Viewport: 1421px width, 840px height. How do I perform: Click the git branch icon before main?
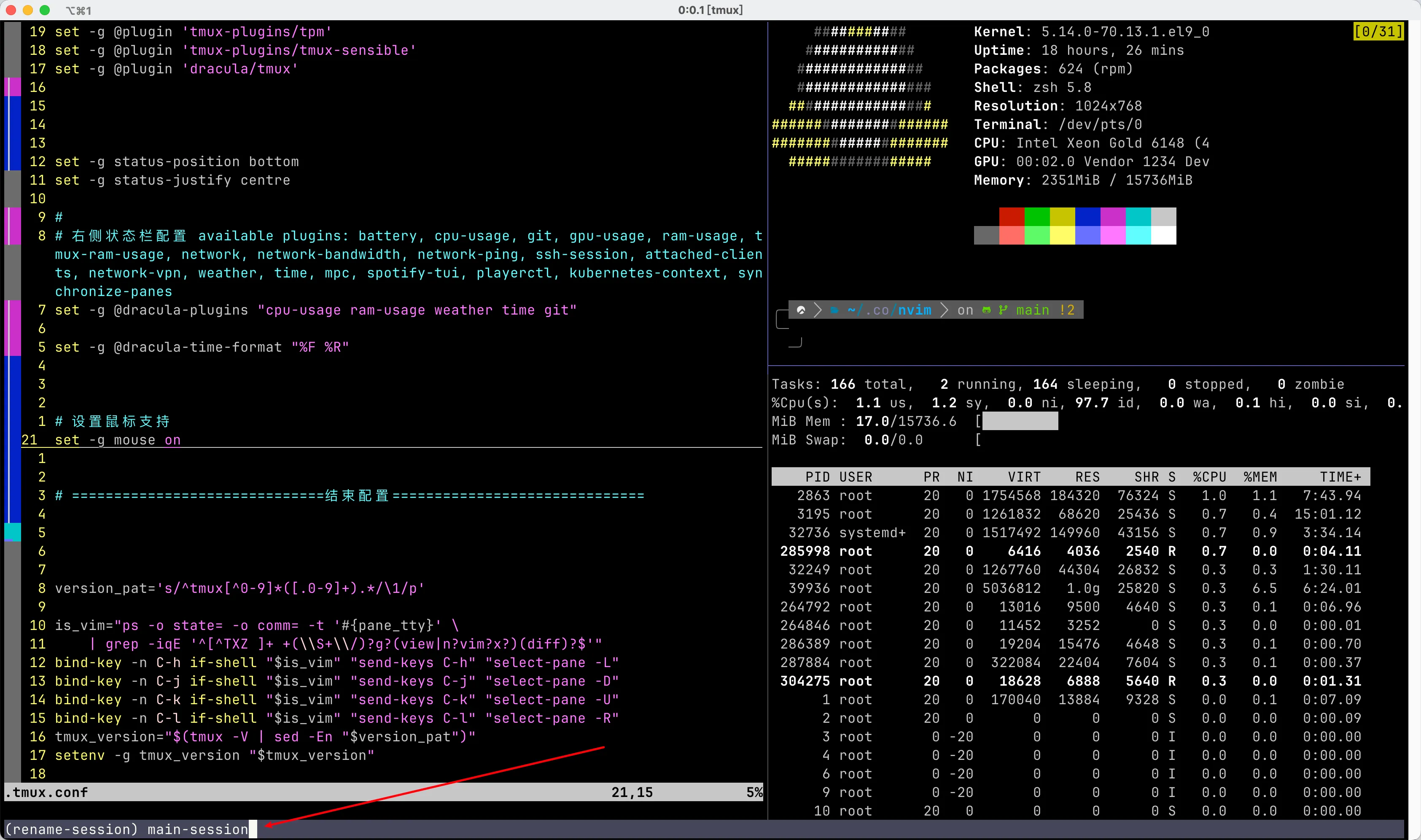[x=1004, y=310]
